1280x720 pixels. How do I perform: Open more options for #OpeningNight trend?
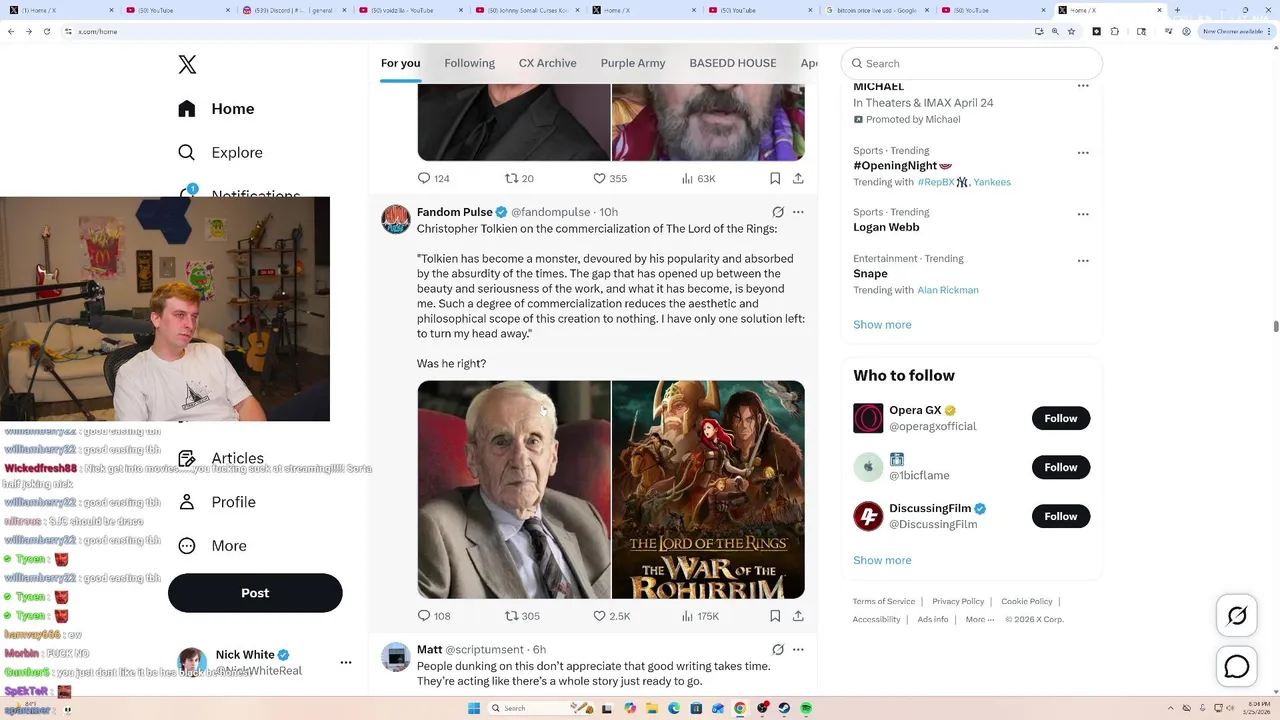(x=1083, y=153)
